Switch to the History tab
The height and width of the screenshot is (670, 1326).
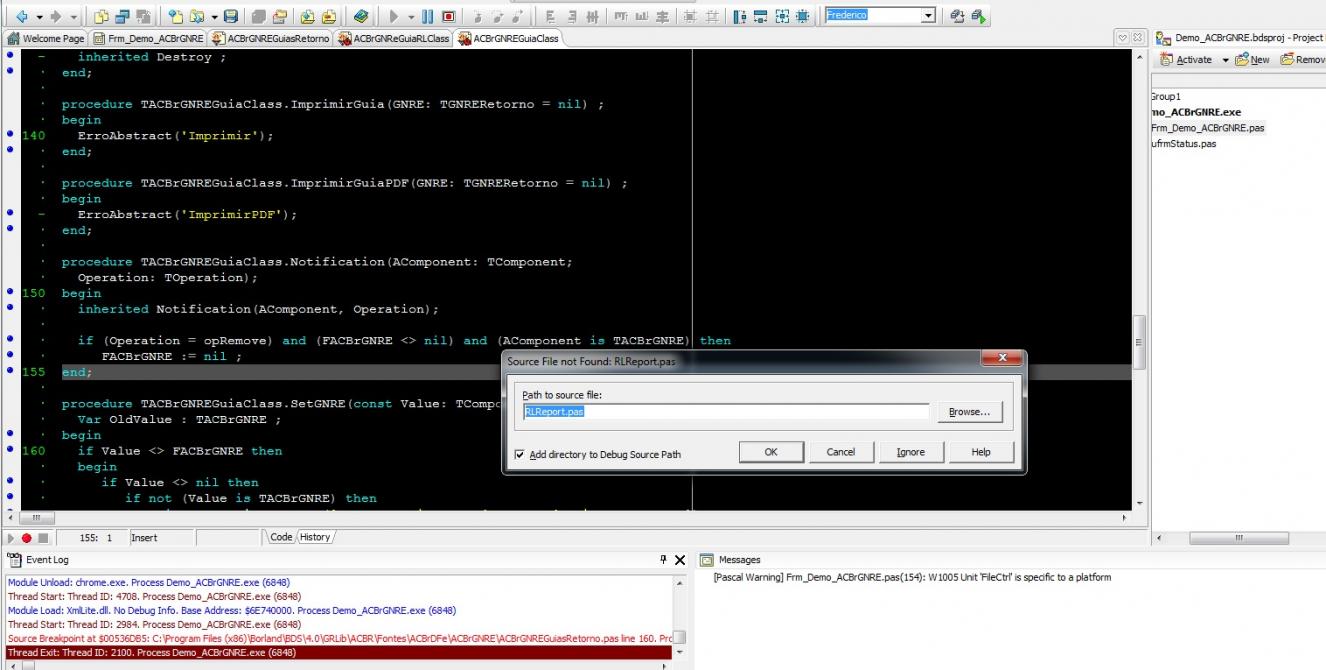(x=315, y=537)
